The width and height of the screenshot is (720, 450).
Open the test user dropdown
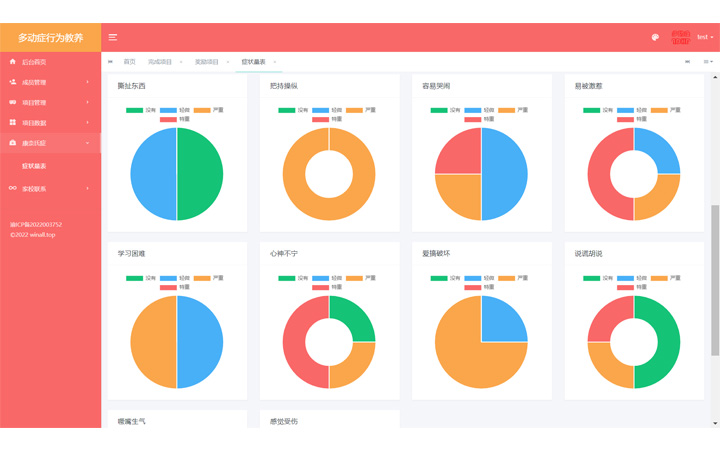(x=704, y=37)
